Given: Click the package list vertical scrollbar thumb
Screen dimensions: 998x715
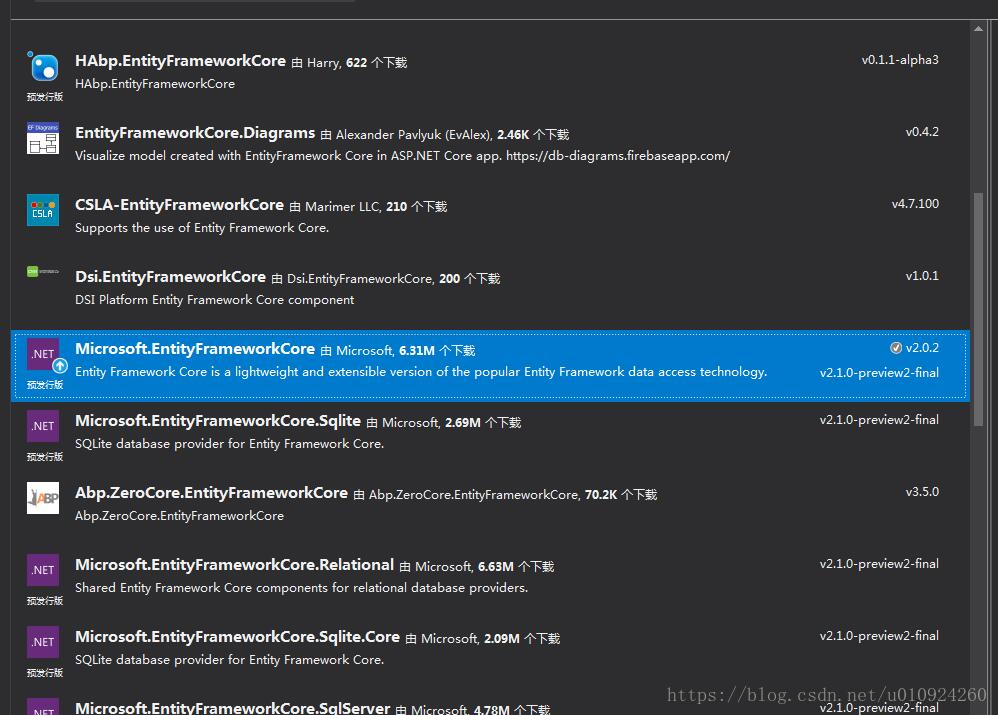Looking at the screenshot, I should [x=978, y=309].
